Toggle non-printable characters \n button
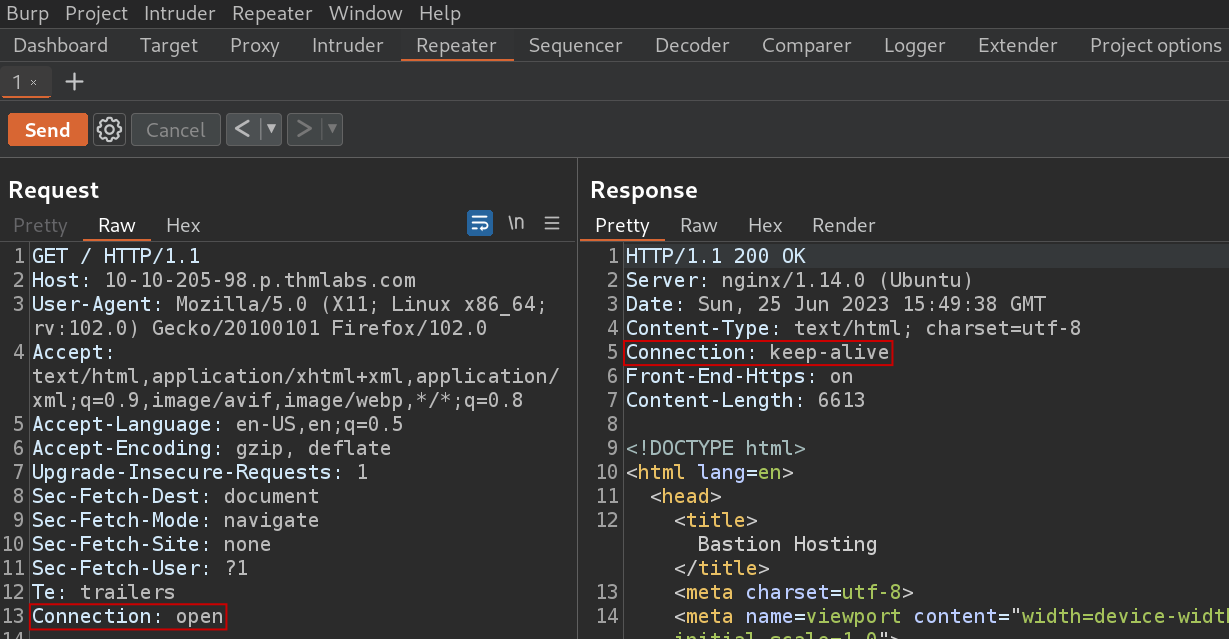The height and width of the screenshot is (639, 1229). (516, 223)
